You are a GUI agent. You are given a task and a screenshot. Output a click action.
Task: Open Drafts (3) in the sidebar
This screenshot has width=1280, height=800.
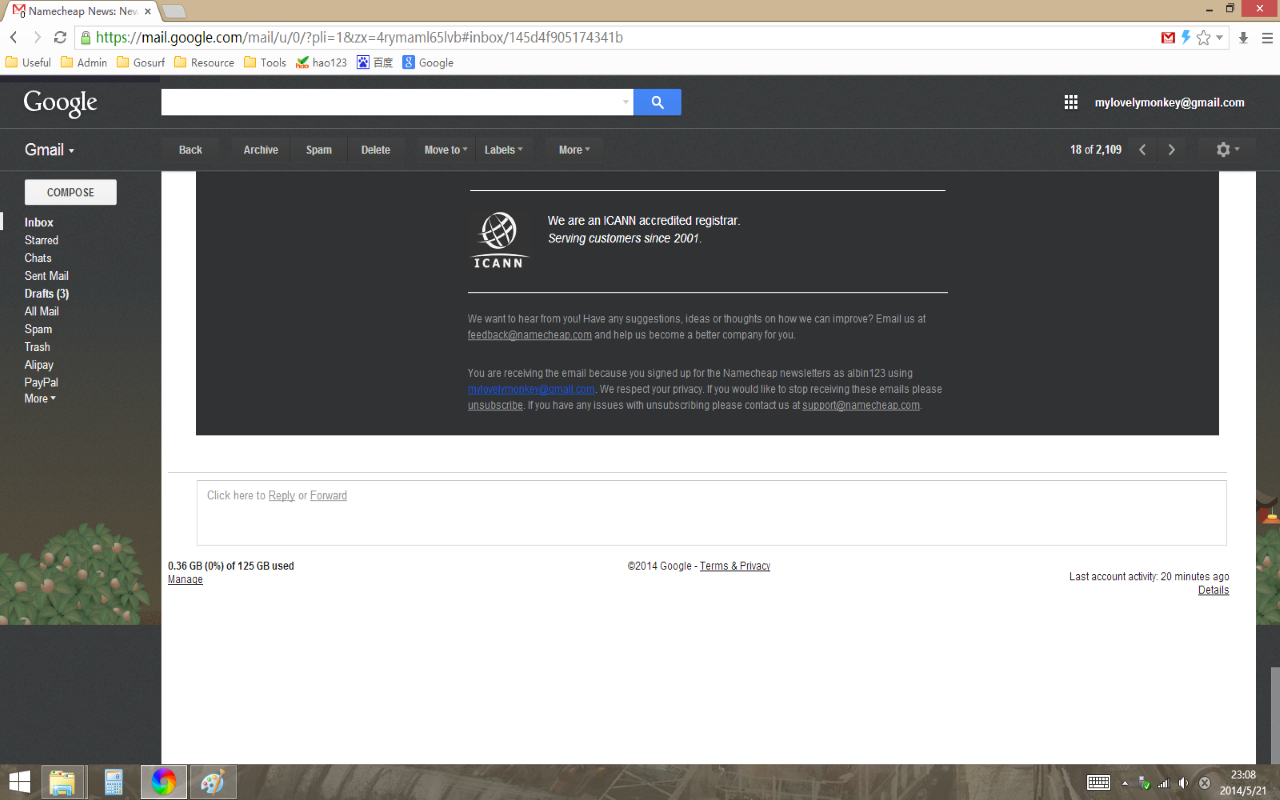coord(46,294)
